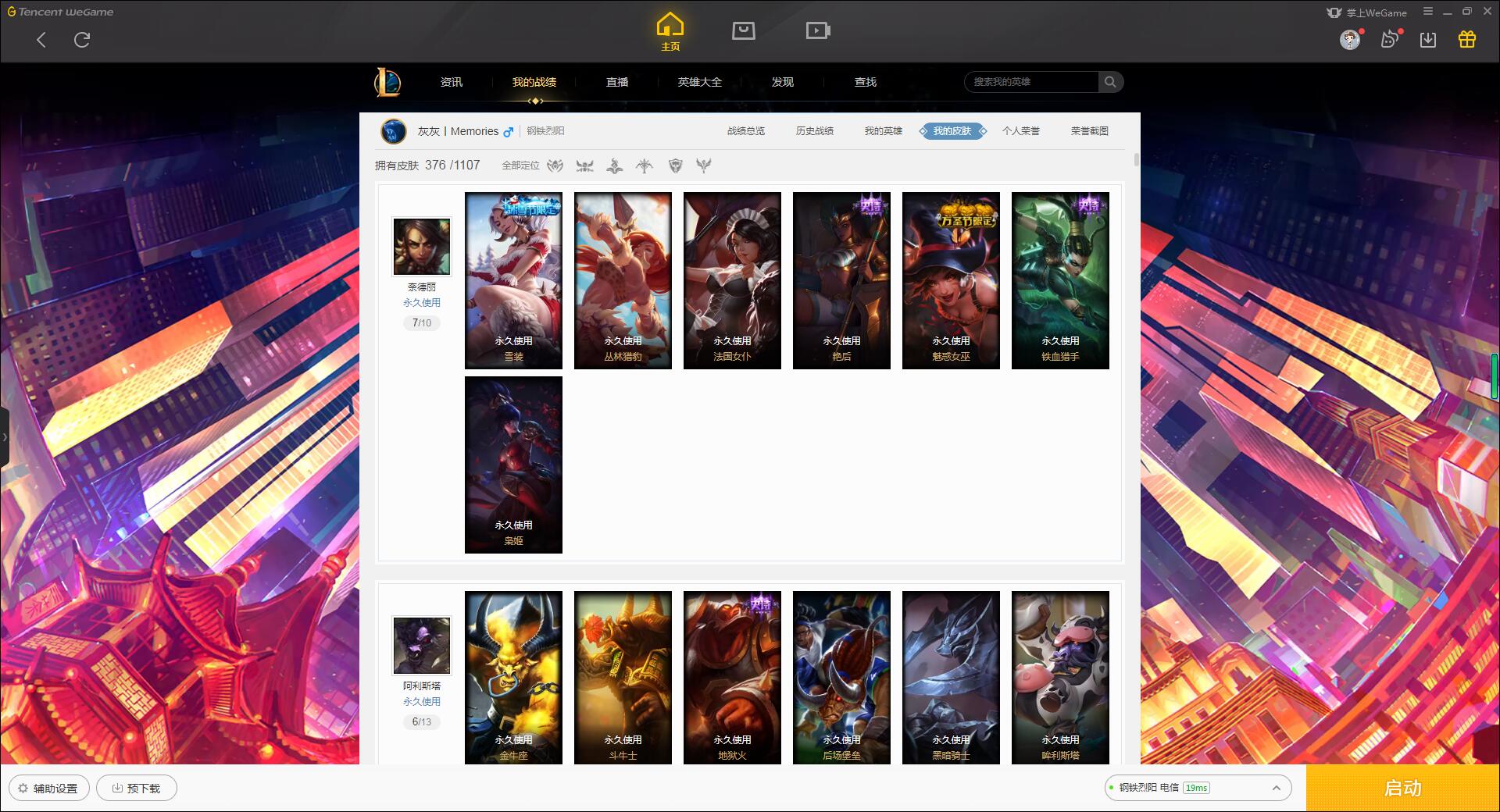Open the download manager icon
The height and width of the screenshot is (812, 1500).
click(x=1428, y=40)
